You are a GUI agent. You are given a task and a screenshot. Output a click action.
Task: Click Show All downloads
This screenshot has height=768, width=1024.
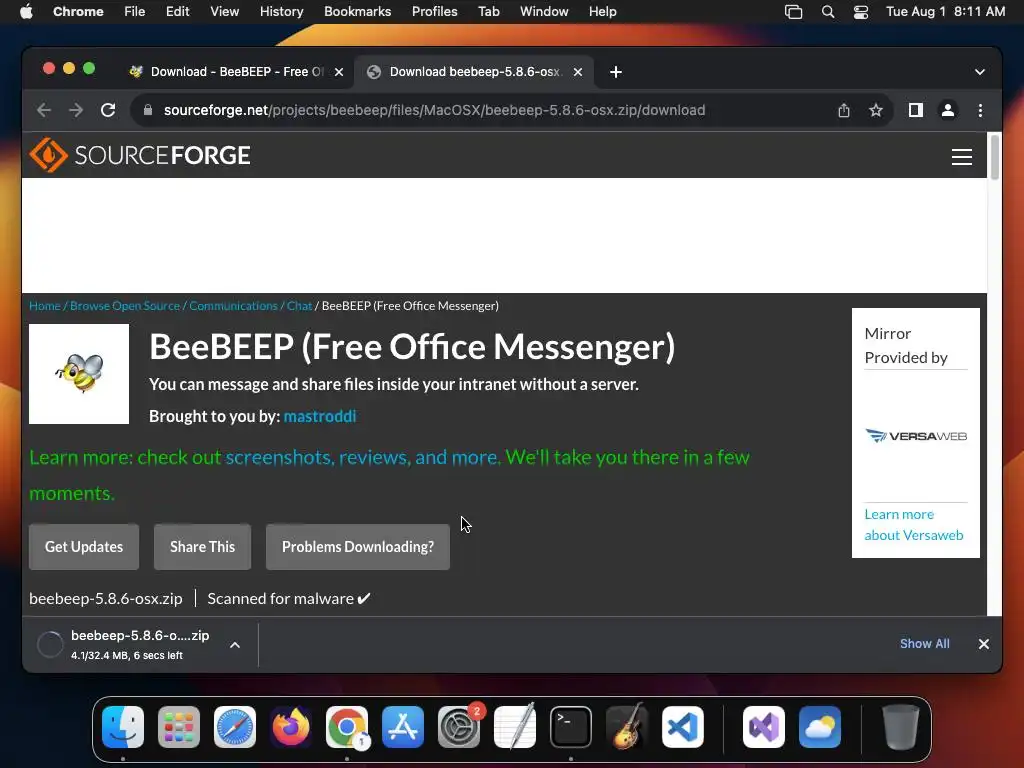[x=925, y=644]
